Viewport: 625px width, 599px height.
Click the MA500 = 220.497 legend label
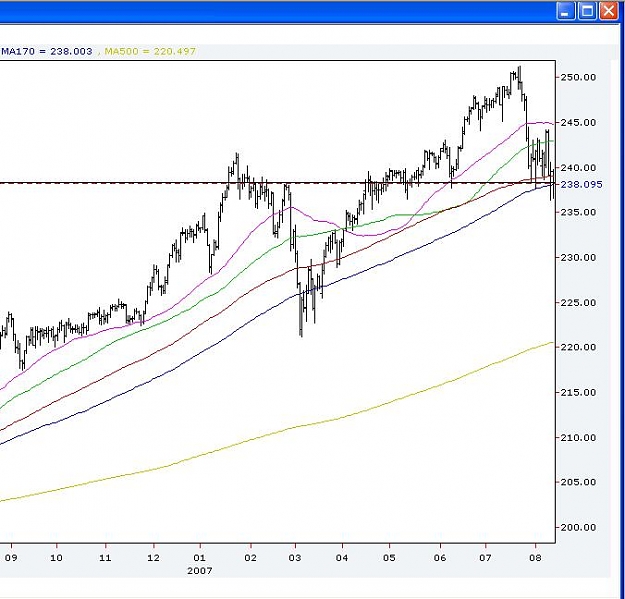click(x=150, y=51)
